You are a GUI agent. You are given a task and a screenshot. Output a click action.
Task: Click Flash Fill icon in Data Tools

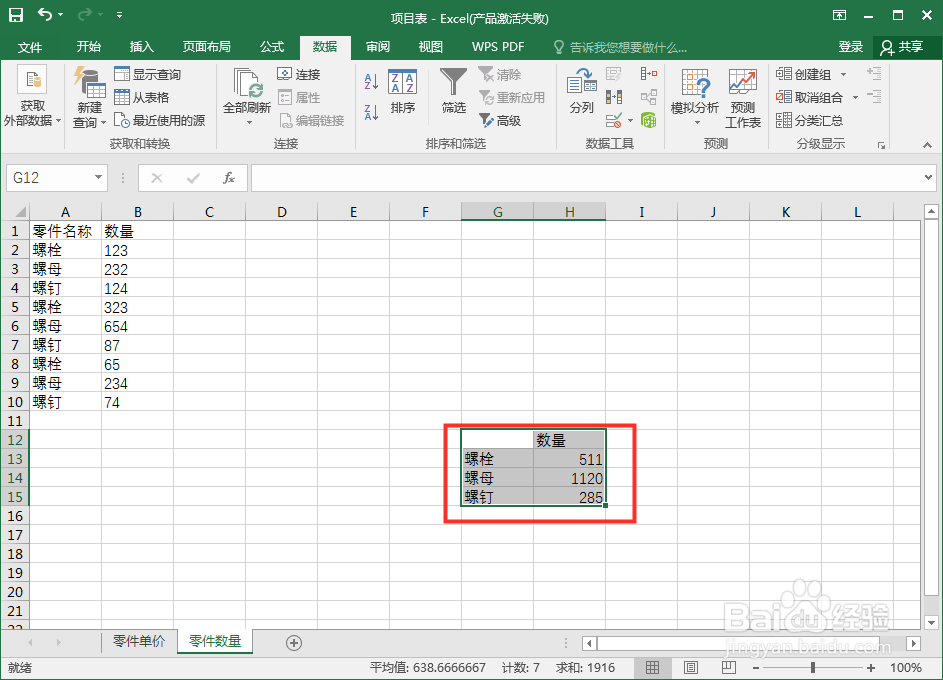613,74
